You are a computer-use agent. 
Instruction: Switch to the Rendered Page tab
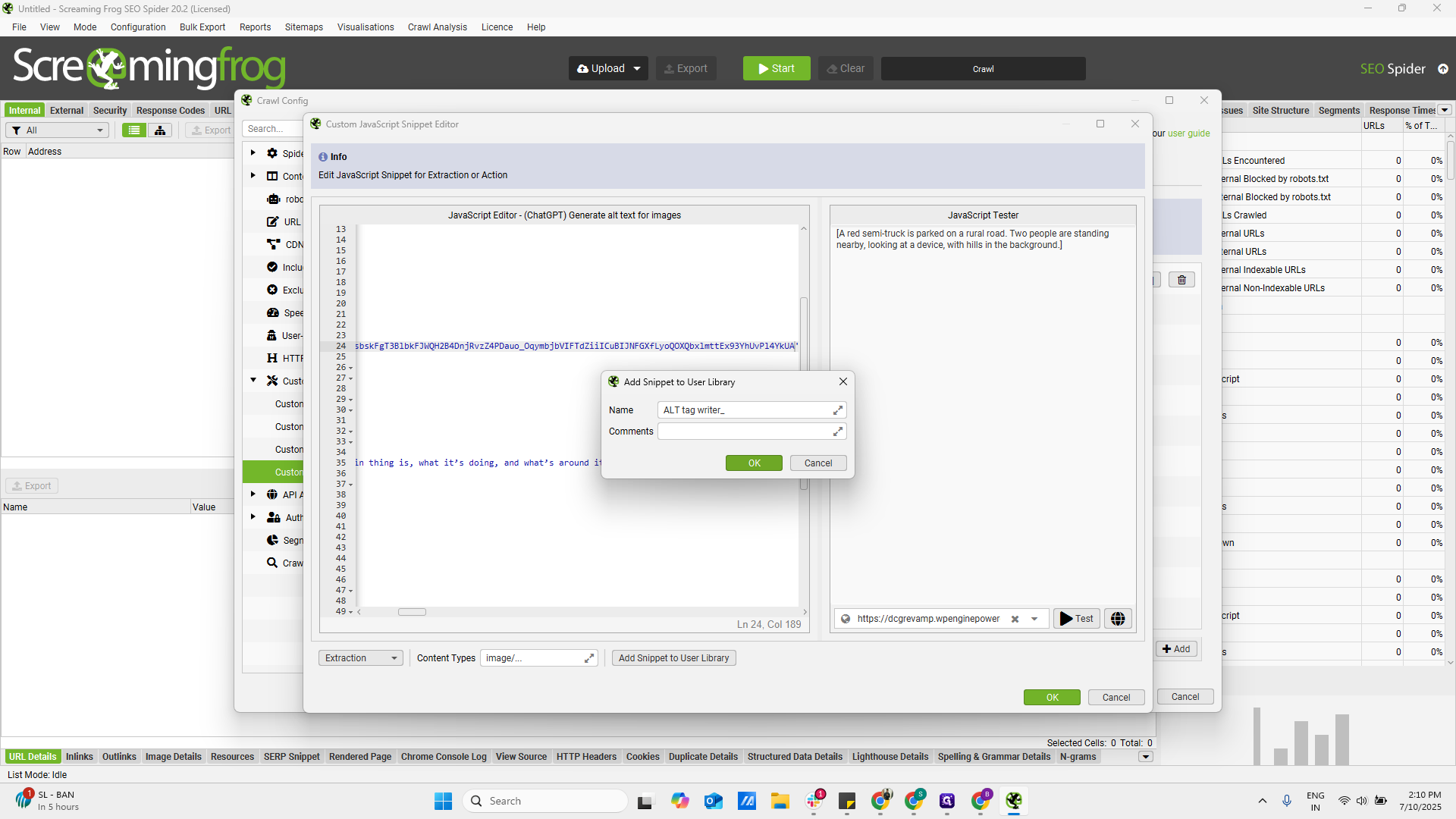(359, 757)
